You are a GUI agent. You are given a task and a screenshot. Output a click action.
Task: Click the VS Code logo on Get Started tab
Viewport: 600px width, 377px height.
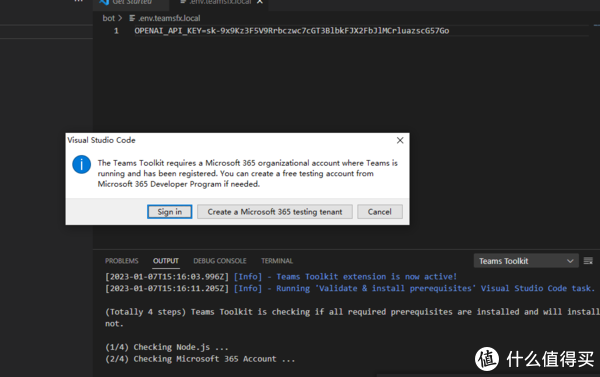click(x=104, y=2)
